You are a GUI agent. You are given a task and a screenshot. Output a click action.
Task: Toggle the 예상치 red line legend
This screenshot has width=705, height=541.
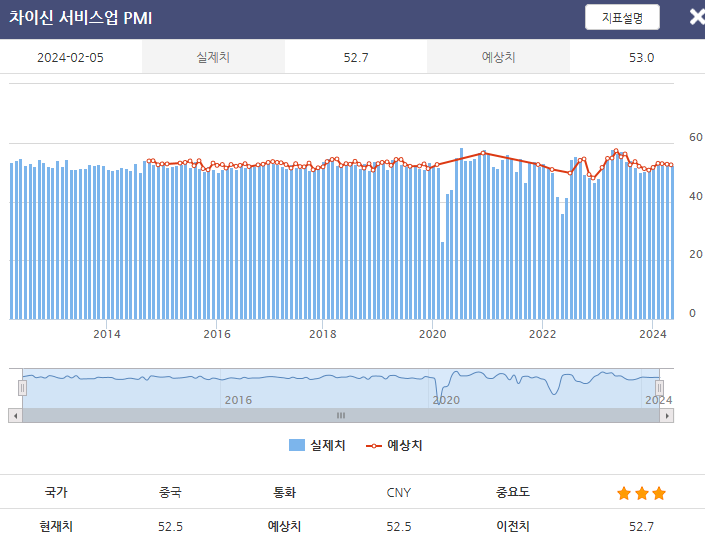(394, 445)
